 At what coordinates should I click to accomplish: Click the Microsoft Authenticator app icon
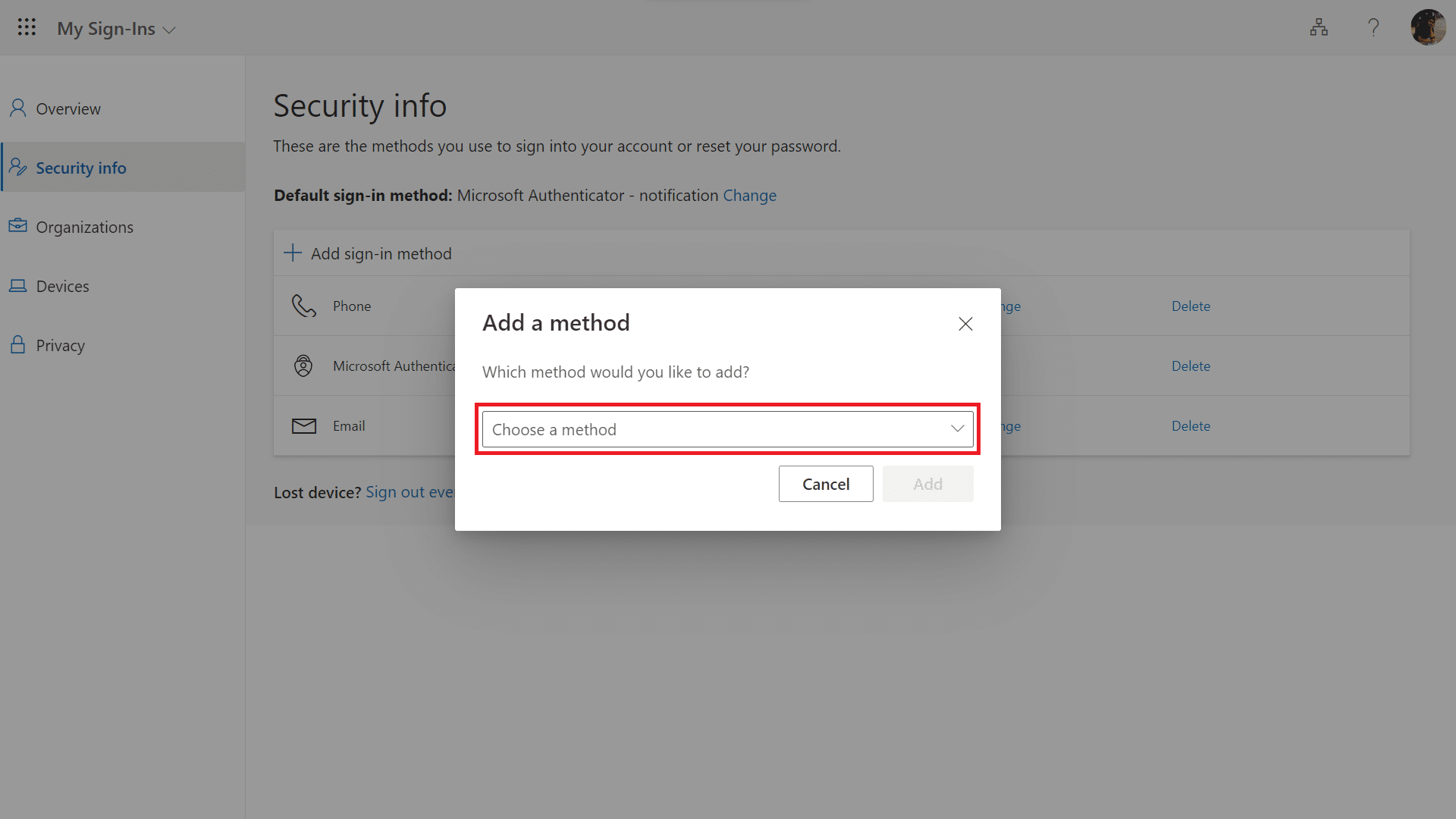pos(303,365)
